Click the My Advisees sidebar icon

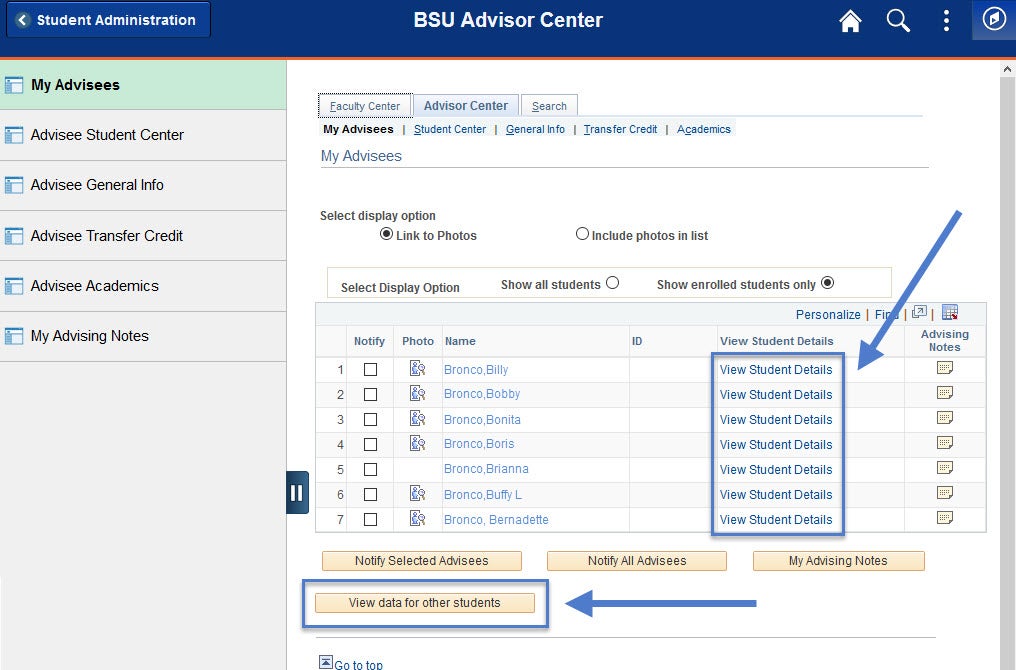click(x=14, y=85)
